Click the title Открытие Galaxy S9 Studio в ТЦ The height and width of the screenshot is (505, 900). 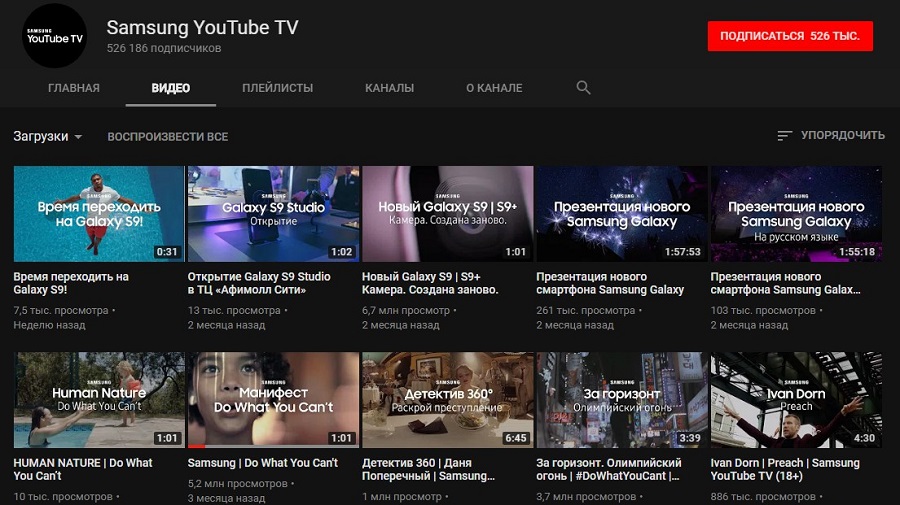(259, 283)
